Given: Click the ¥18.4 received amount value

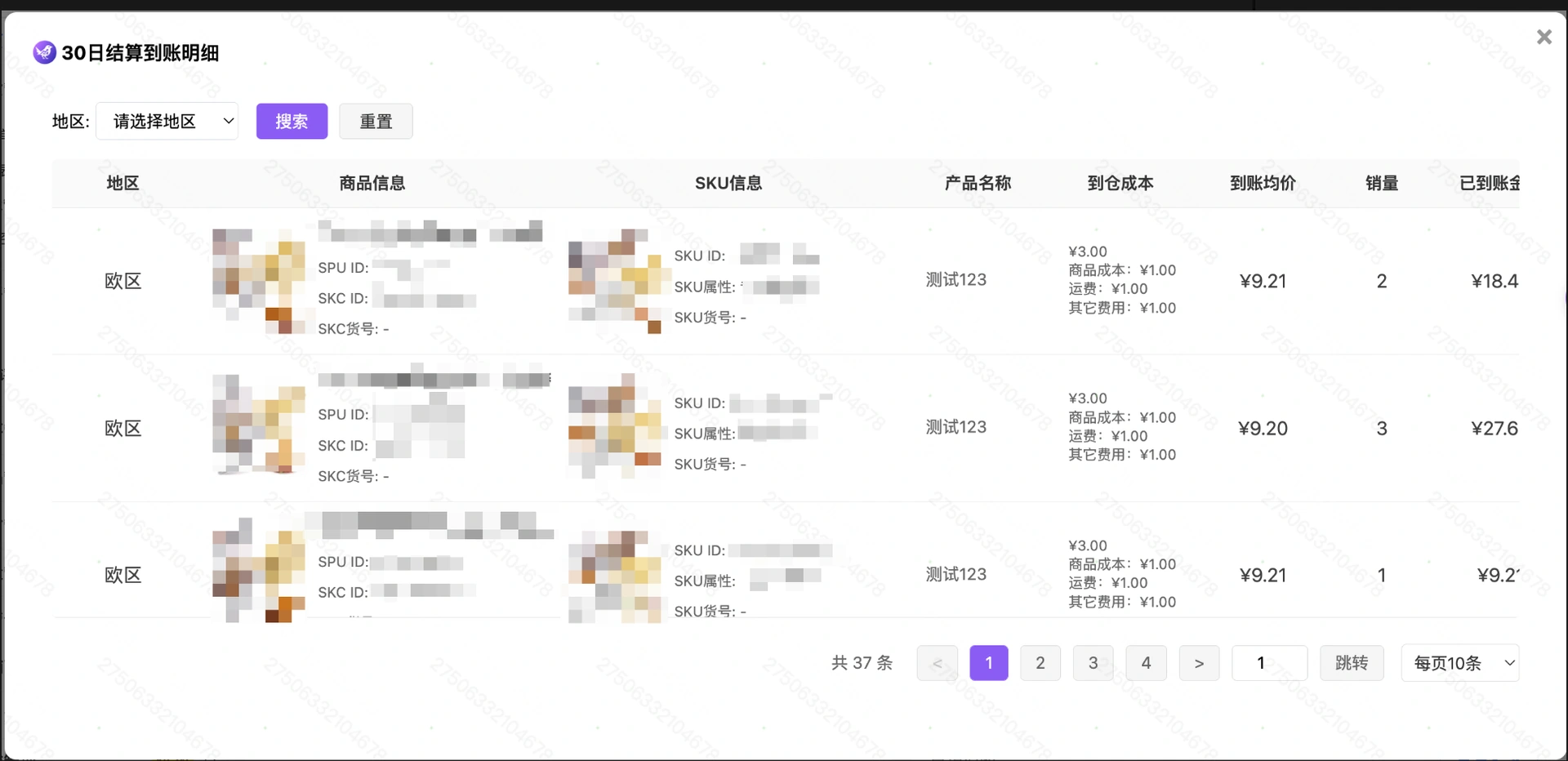Looking at the screenshot, I should [1494, 281].
